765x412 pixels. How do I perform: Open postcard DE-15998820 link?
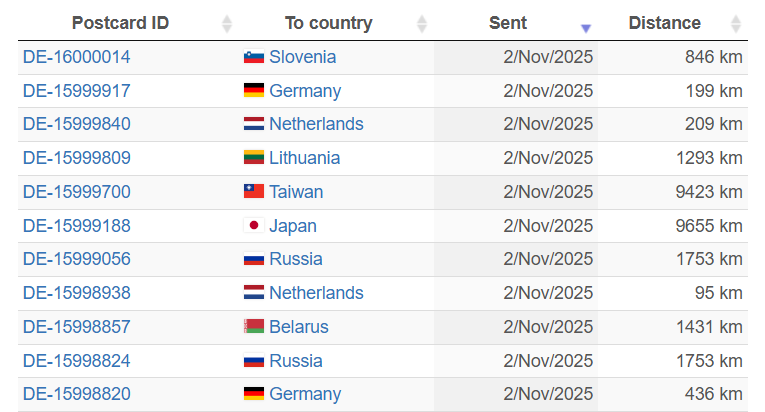click(x=76, y=394)
